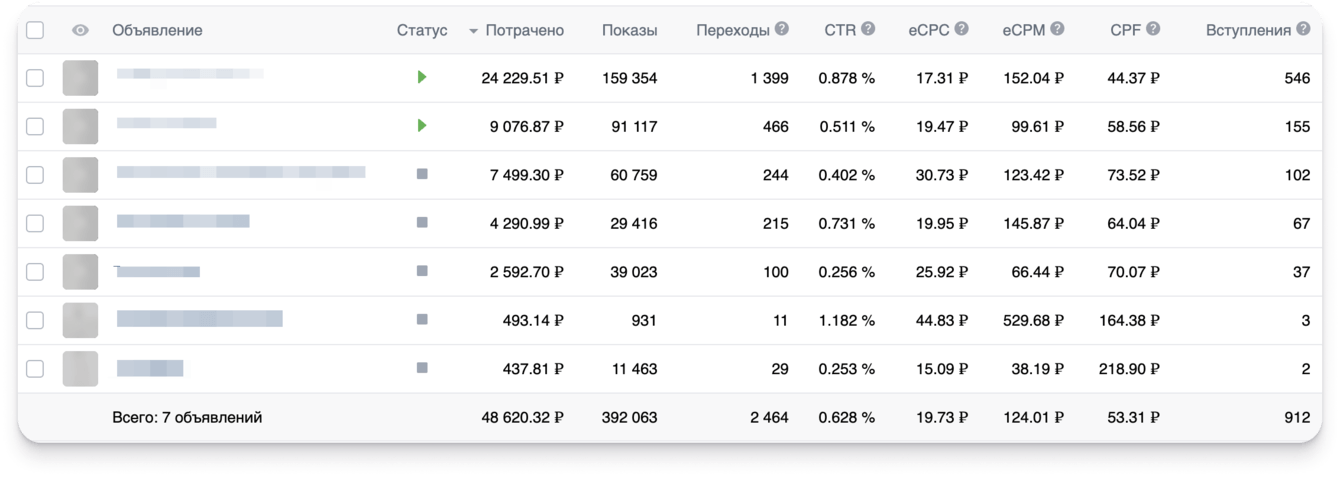Check the box for the first ad row
This screenshot has height=477, width=1340.
pyautogui.click(x=35, y=78)
